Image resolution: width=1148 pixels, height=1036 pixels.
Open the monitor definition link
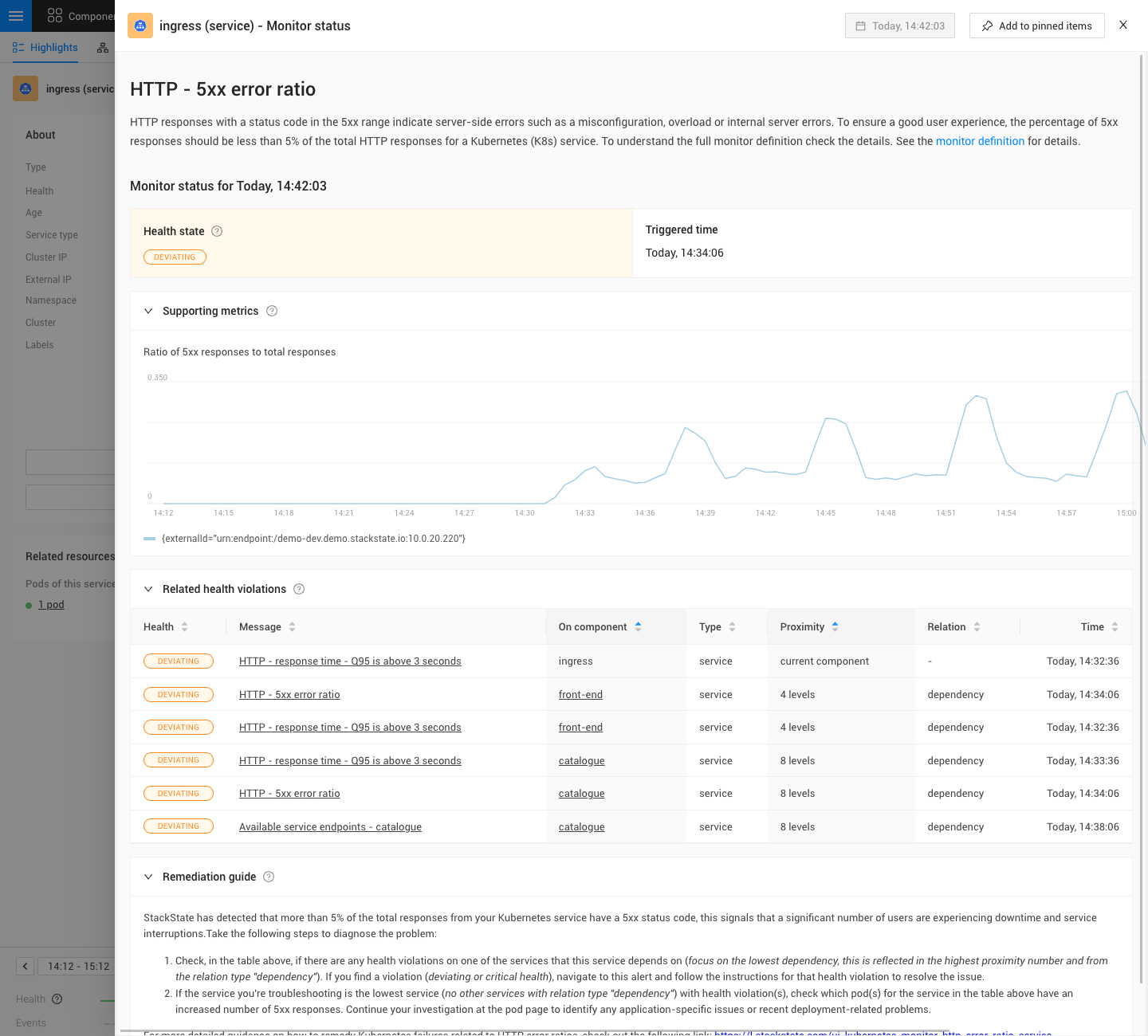pos(980,141)
